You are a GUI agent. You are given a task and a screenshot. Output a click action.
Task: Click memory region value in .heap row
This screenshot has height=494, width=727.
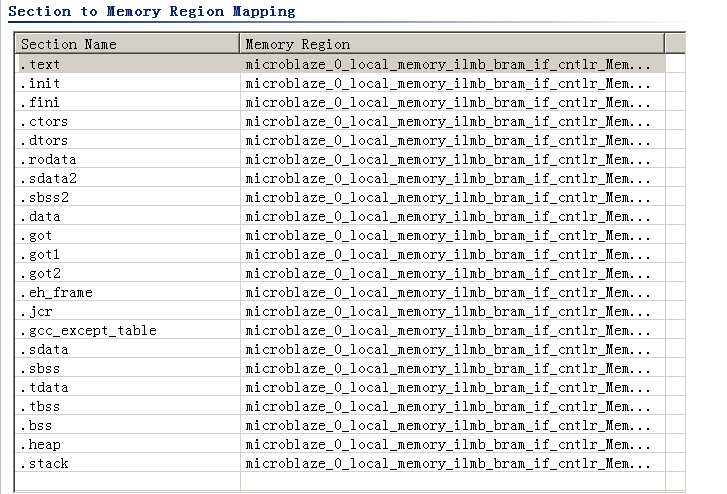453,444
